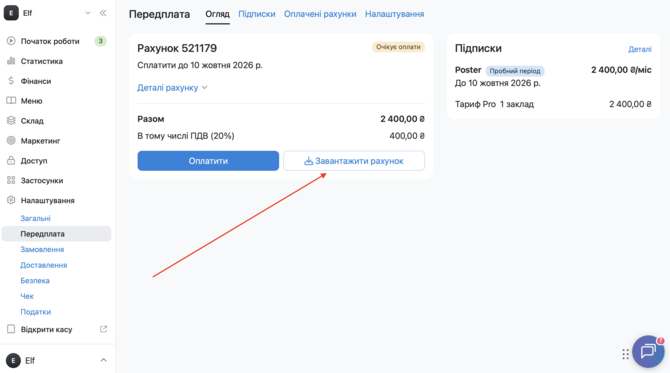This screenshot has width=670, height=373.
Task: Click the Разом label
Action: tap(151, 119)
